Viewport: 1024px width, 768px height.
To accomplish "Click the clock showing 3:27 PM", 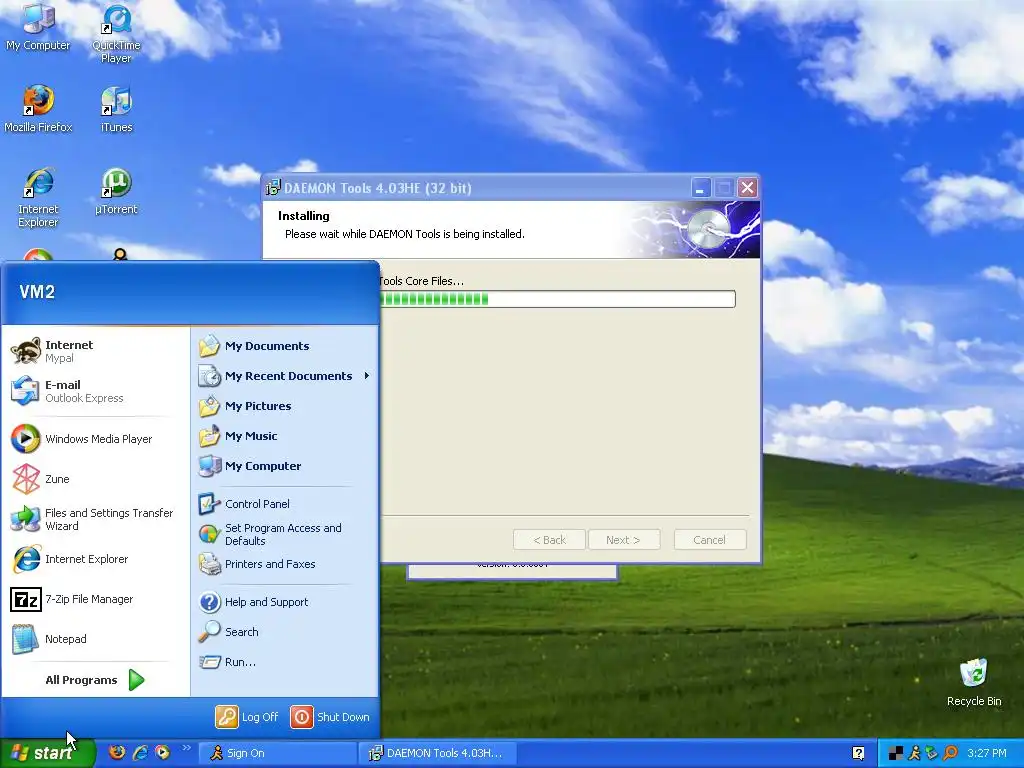I will [x=986, y=753].
